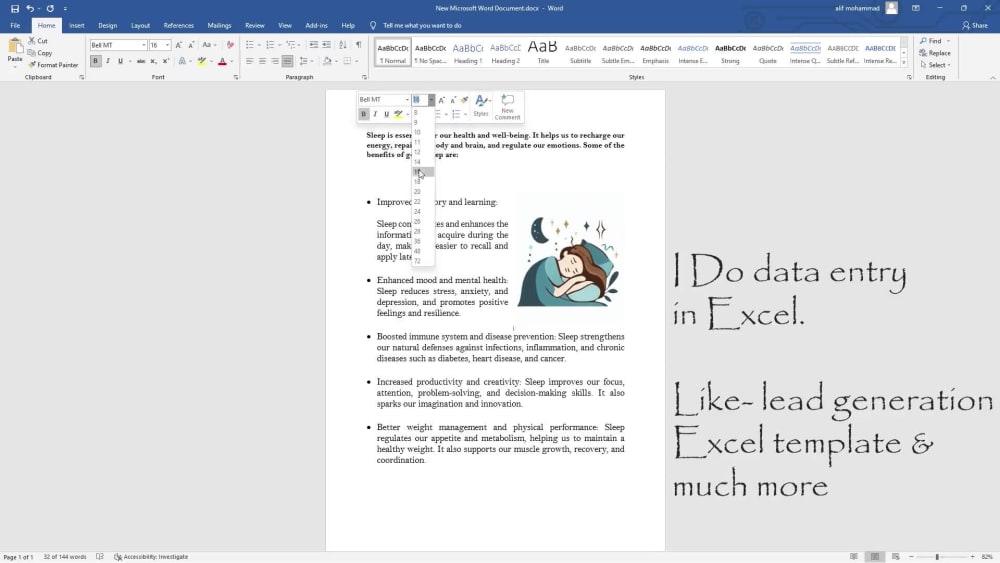Open the Change Case Aa dropdown
Screen dimensions: 1000x563
(x=209, y=45)
